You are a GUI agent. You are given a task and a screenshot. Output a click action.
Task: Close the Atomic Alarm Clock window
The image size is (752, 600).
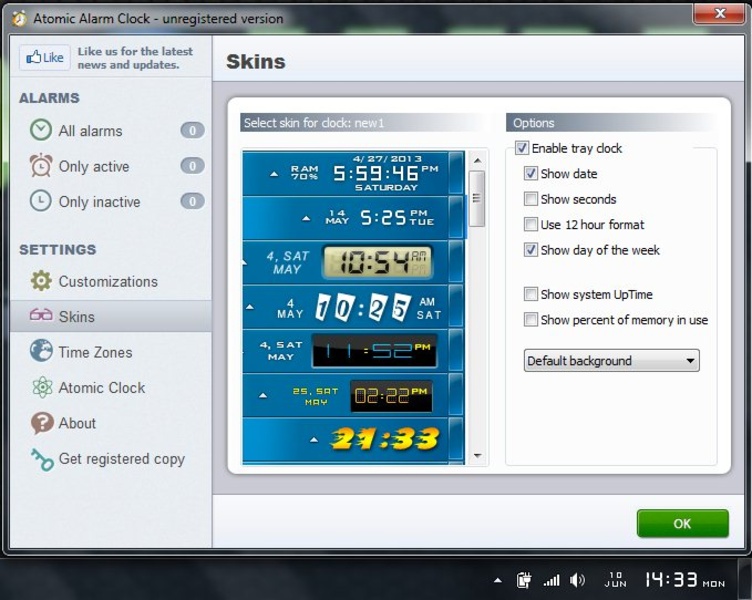pyautogui.click(x=718, y=13)
